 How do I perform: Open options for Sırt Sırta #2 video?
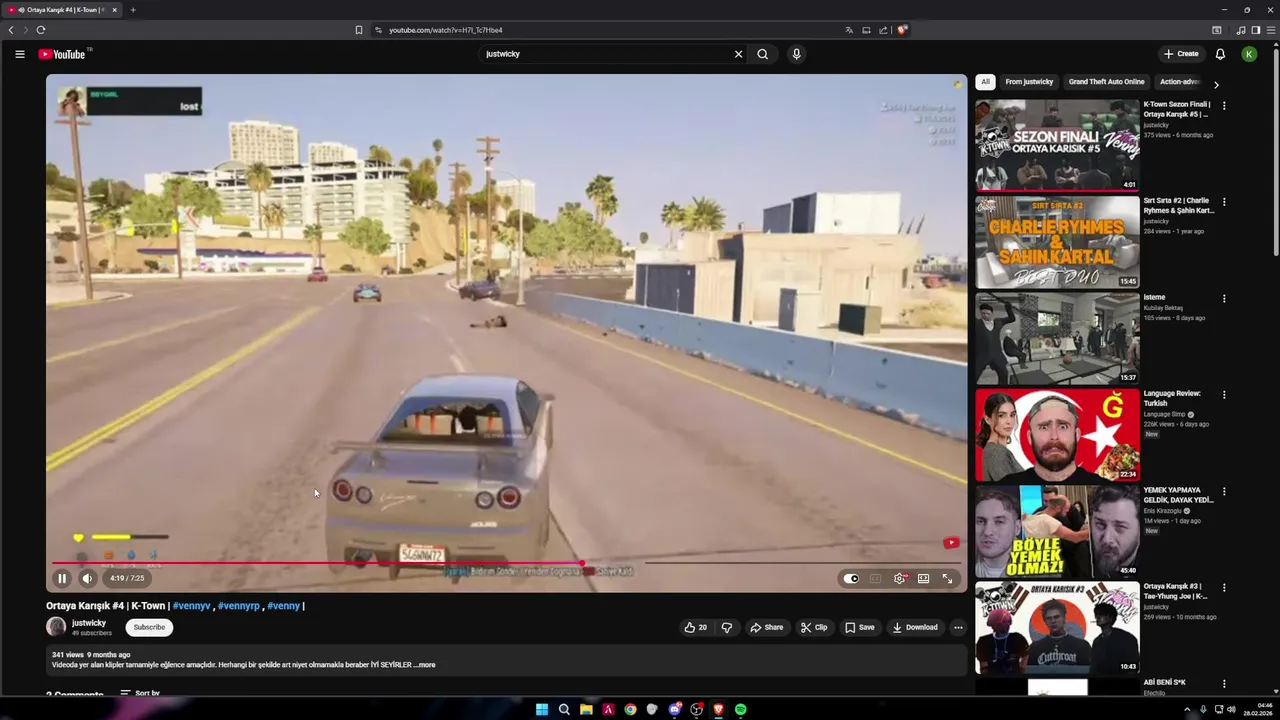click(1224, 202)
